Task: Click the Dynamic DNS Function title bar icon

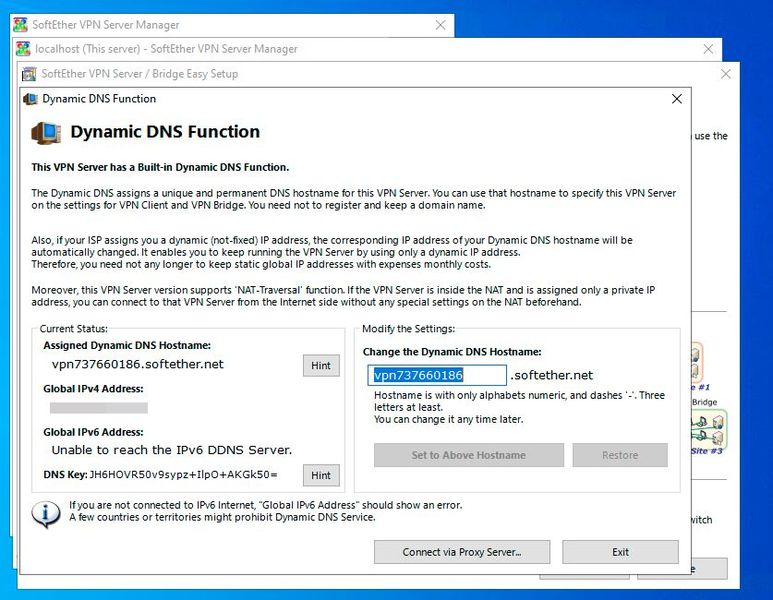Action: coord(31,99)
